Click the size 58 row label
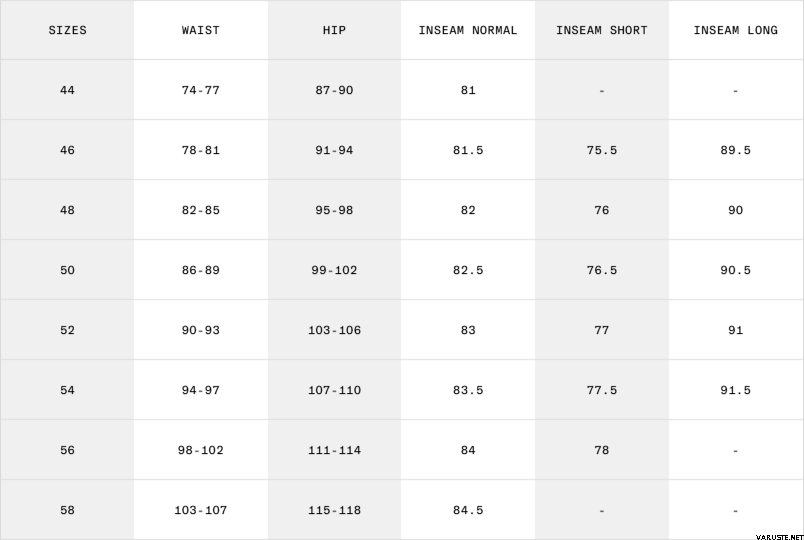This screenshot has height=540, width=804. click(67, 510)
